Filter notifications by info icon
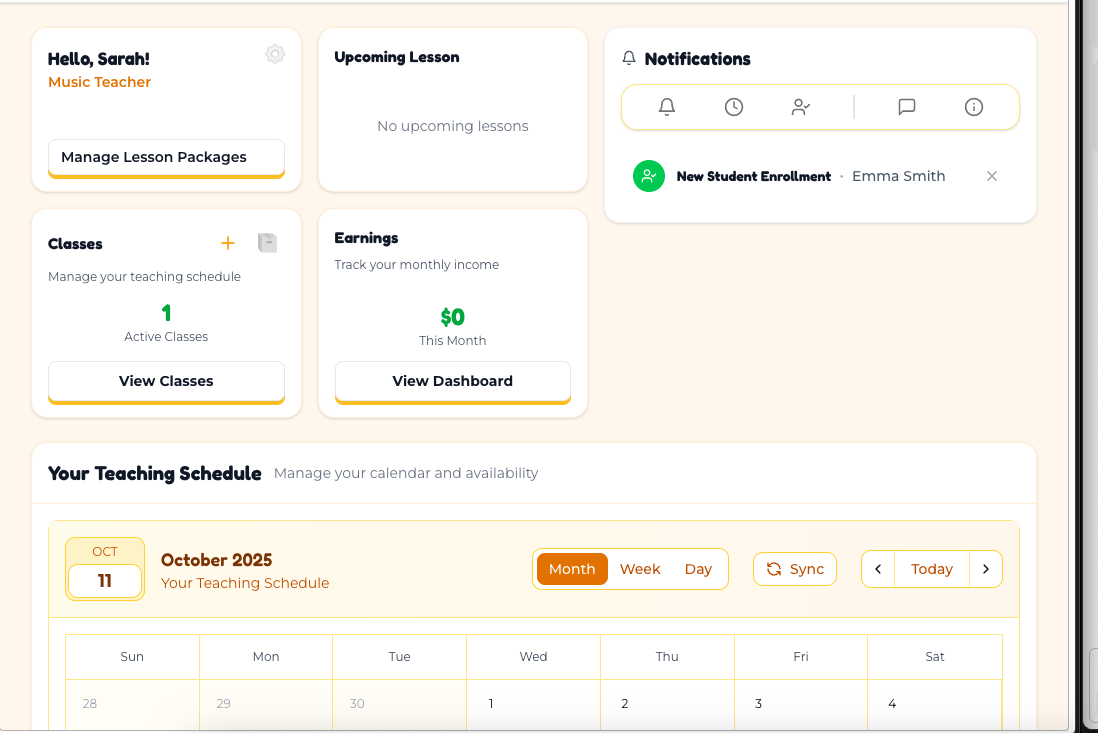1098x733 pixels. [974, 107]
